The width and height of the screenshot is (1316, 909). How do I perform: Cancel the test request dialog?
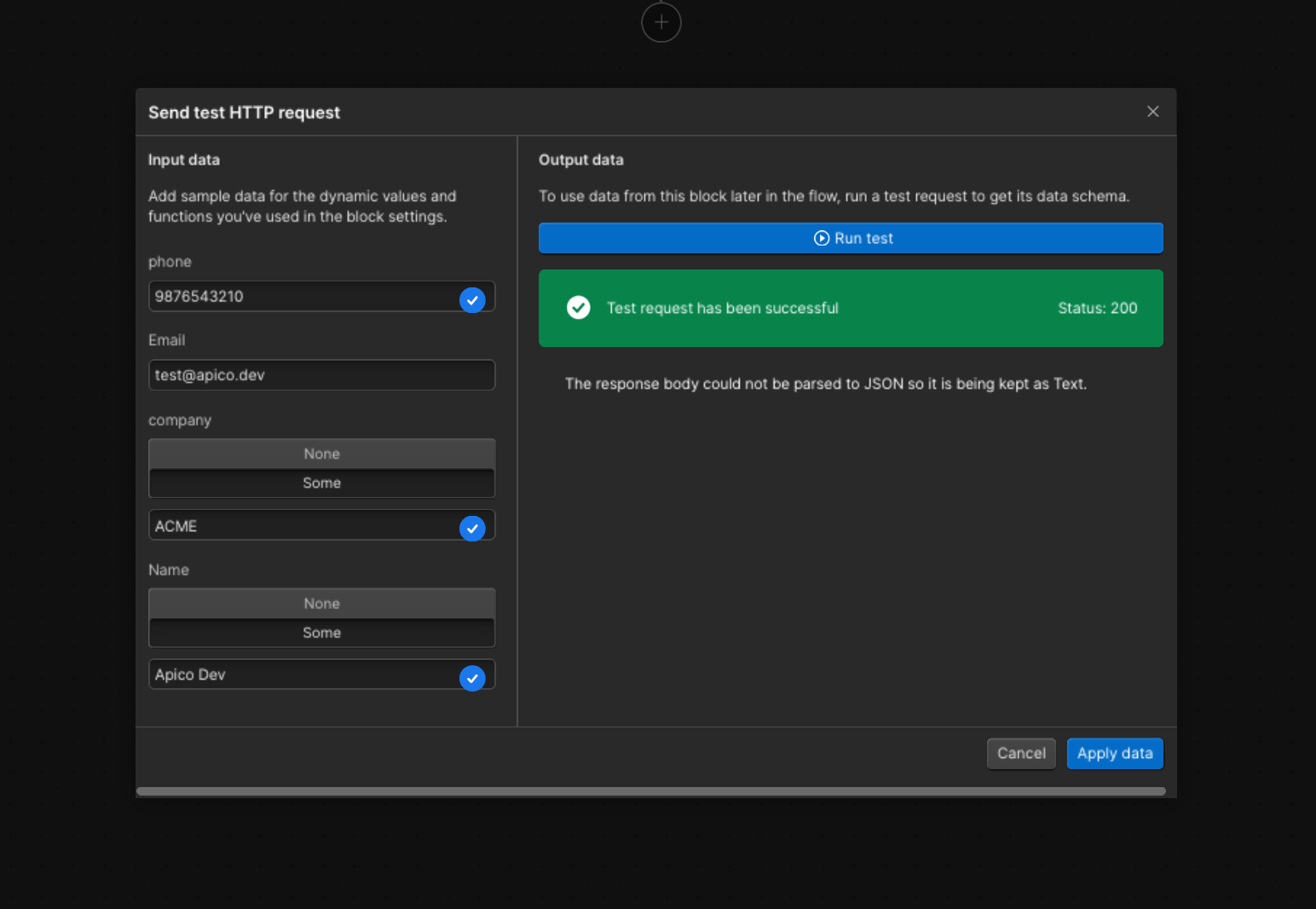(x=1021, y=754)
